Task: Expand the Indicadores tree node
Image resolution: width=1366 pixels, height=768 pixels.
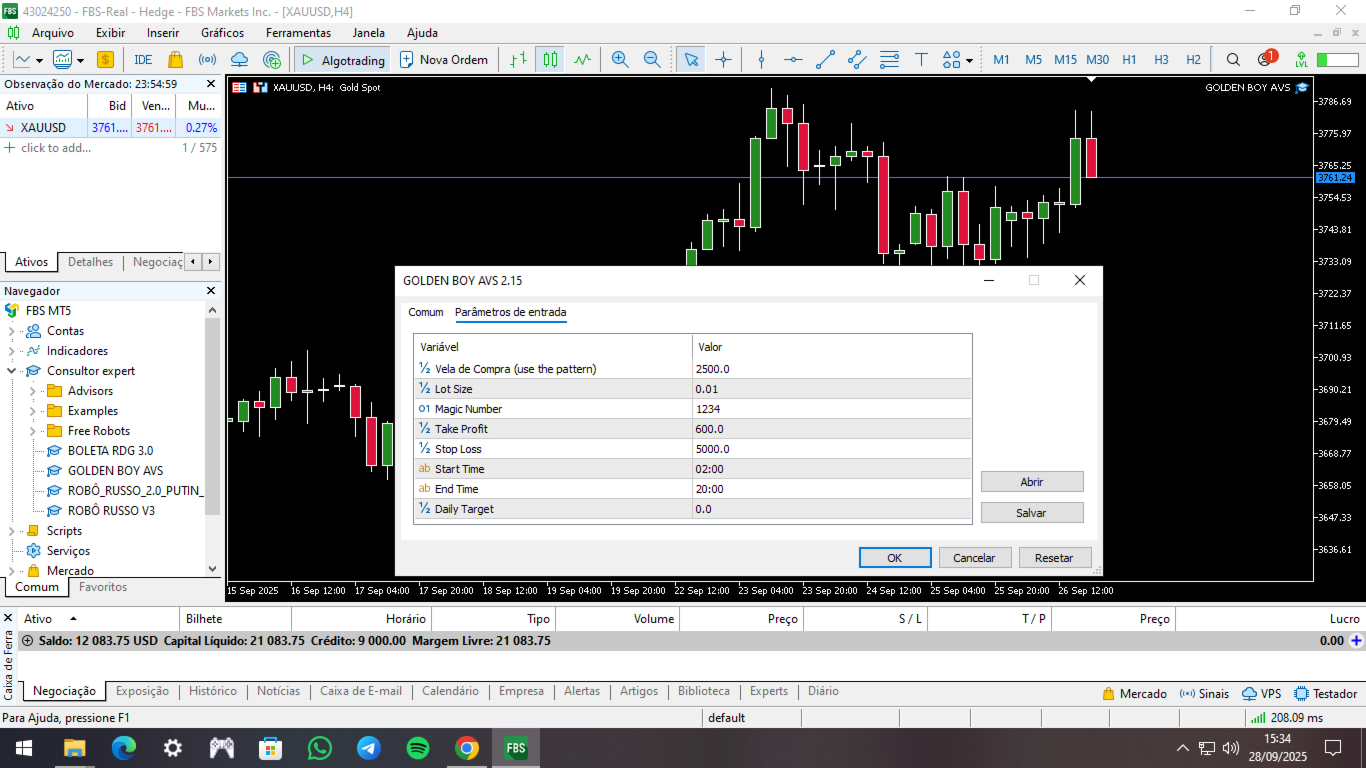Action: tap(12, 351)
